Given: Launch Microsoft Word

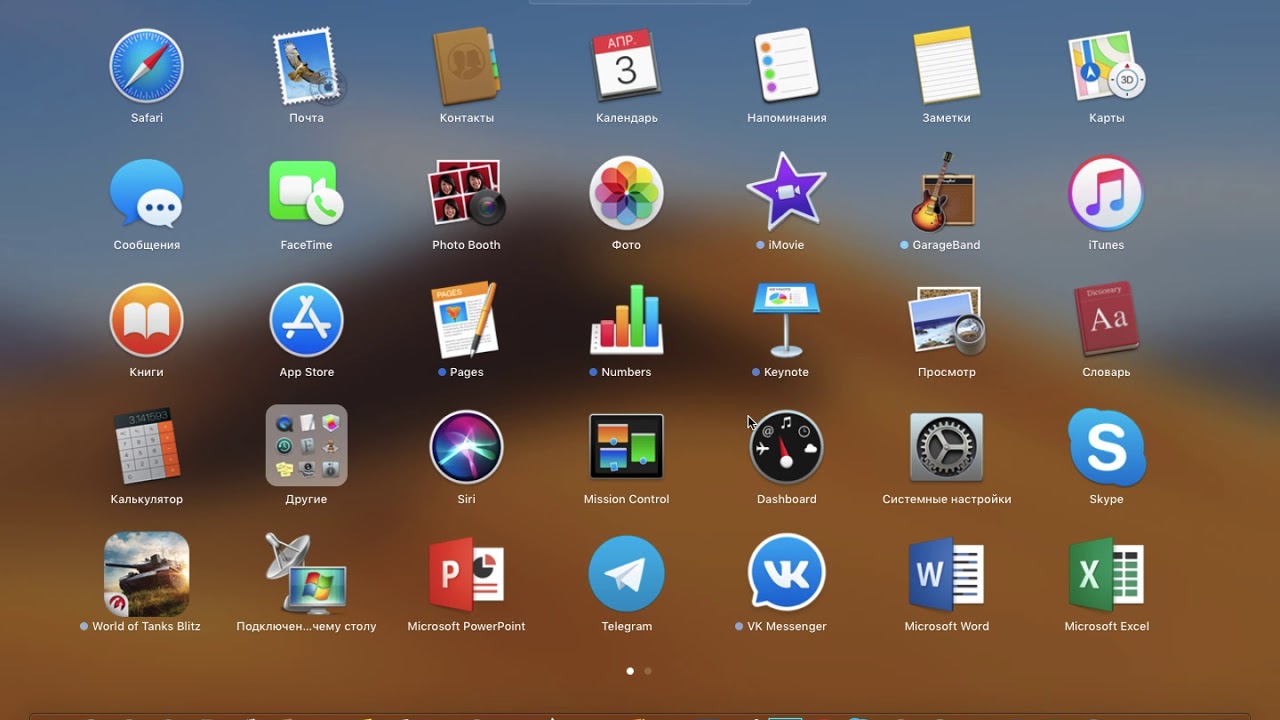Looking at the screenshot, I should pyautogui.click(x=947, y=574).
